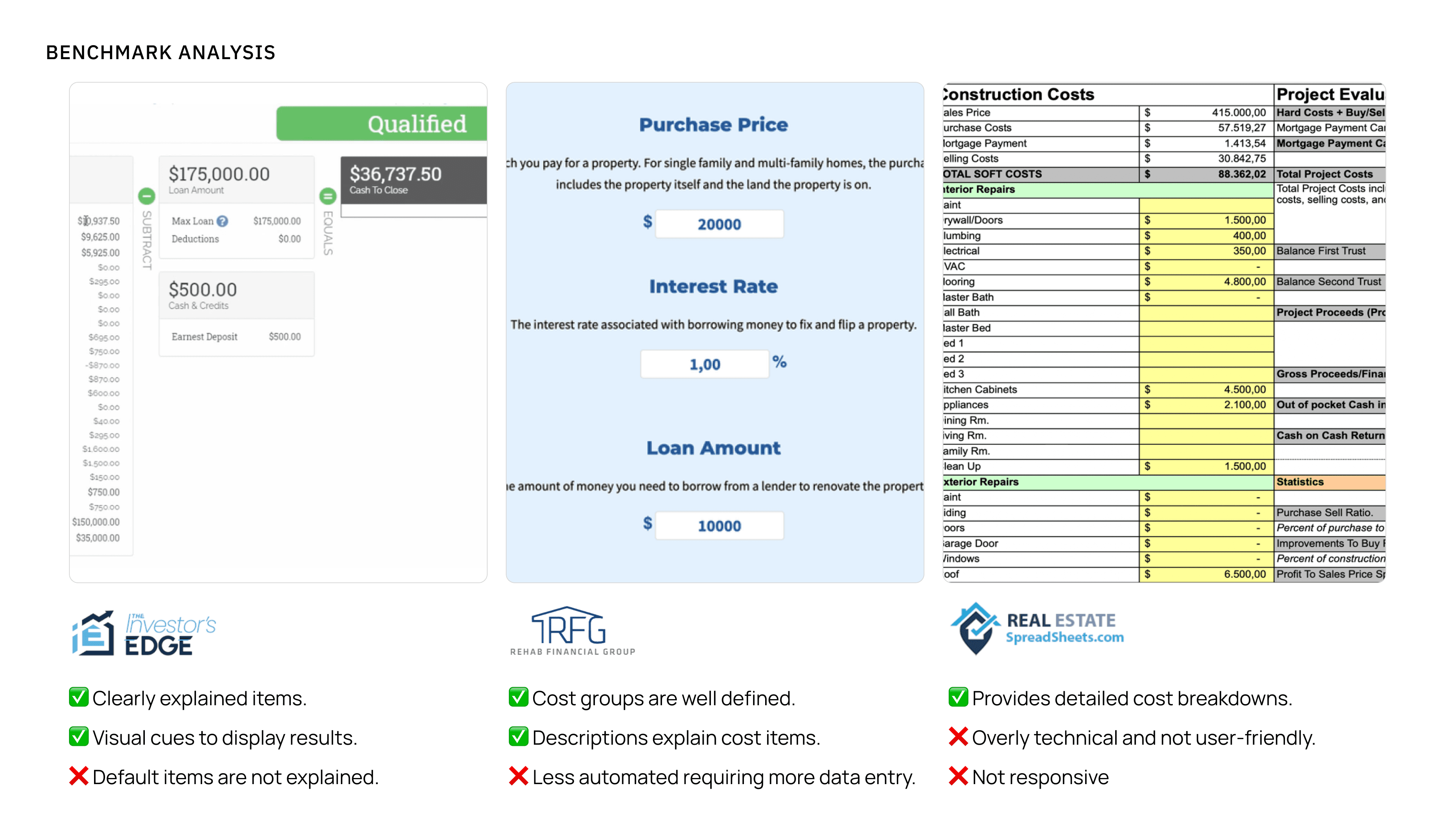Click the green equals circle icon
The image size is (1456, 819).
pyautogui.click(x=328, y=196)
